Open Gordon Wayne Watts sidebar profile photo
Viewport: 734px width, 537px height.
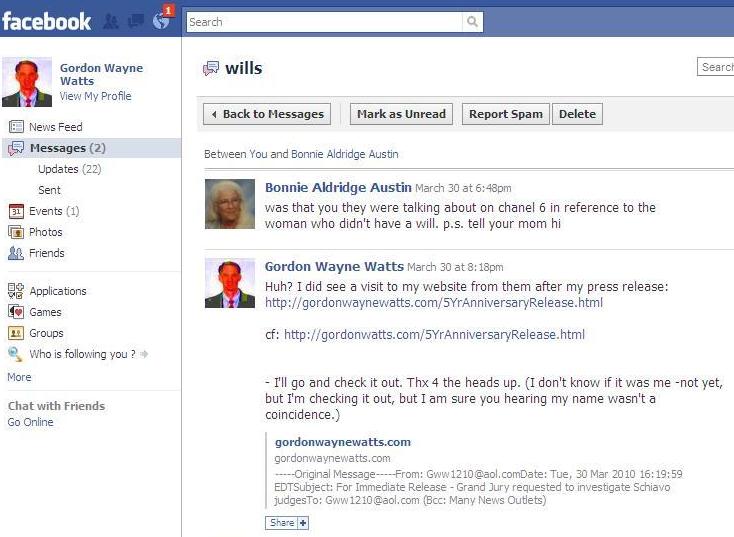click(27, 82)
